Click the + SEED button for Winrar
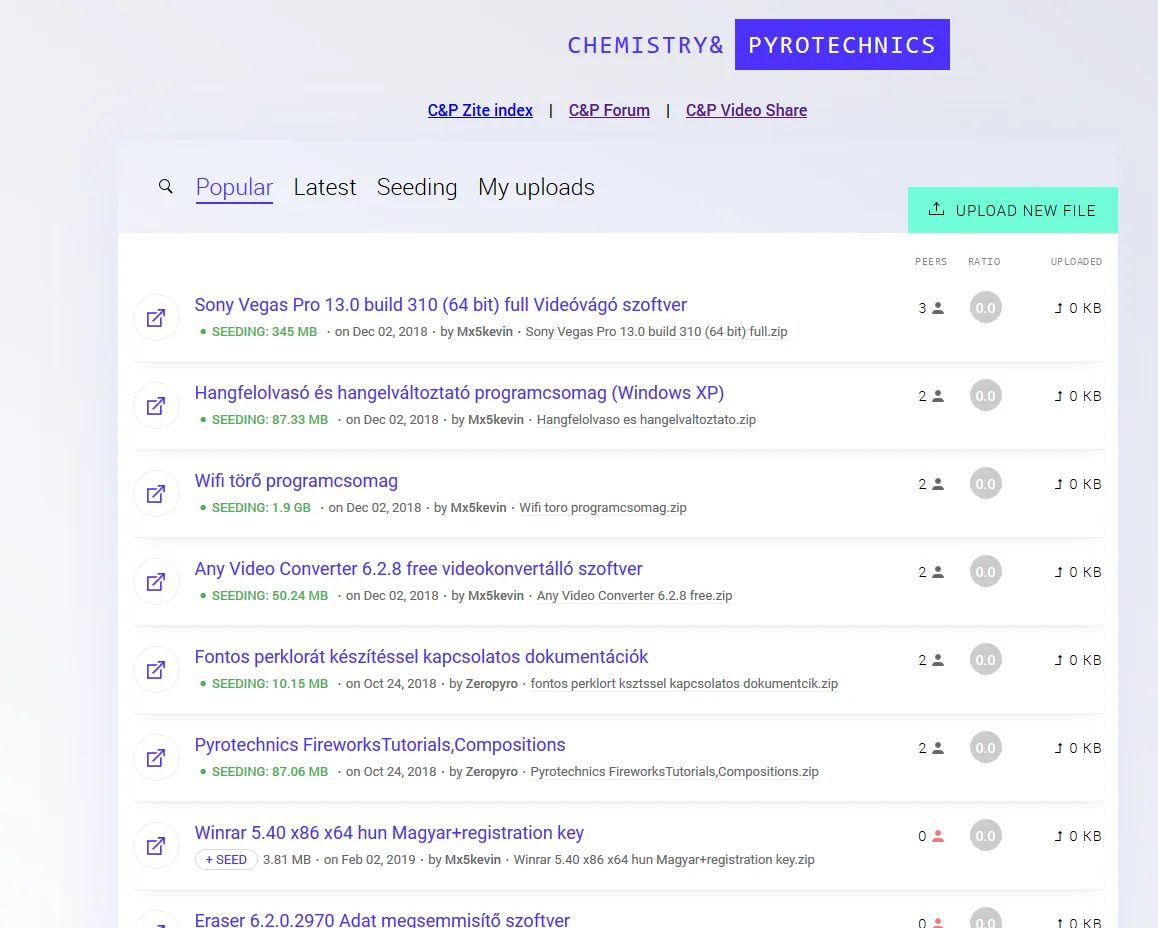Screen dimensions: 1158x928 pyautogui.click(x=226, y=859)
